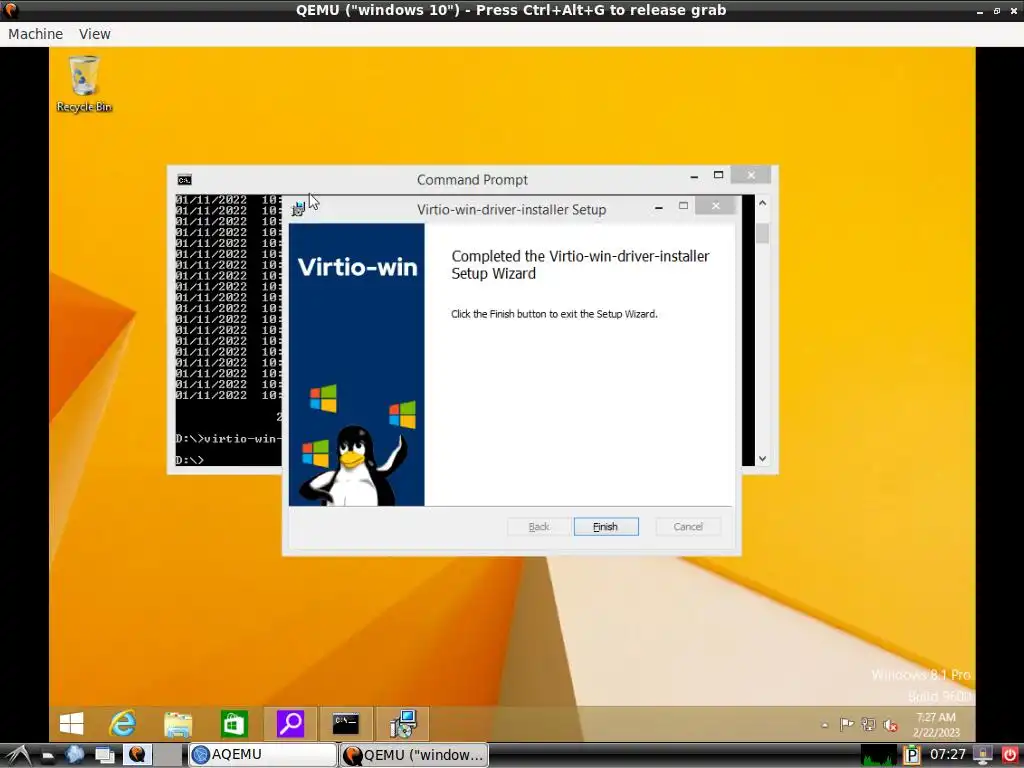
Task: Minimize the Command Prompt window
Action: 694,176
